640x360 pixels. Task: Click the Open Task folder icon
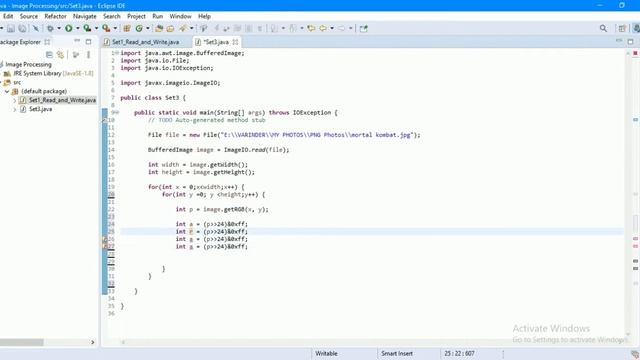[170, 28]
